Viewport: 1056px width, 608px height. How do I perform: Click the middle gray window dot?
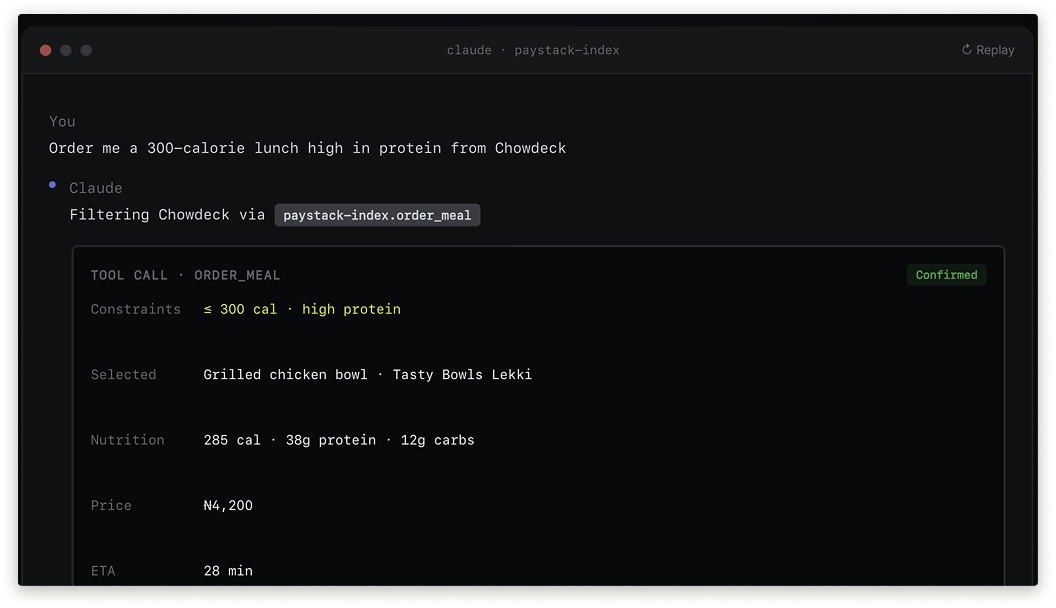coord(66,50)
